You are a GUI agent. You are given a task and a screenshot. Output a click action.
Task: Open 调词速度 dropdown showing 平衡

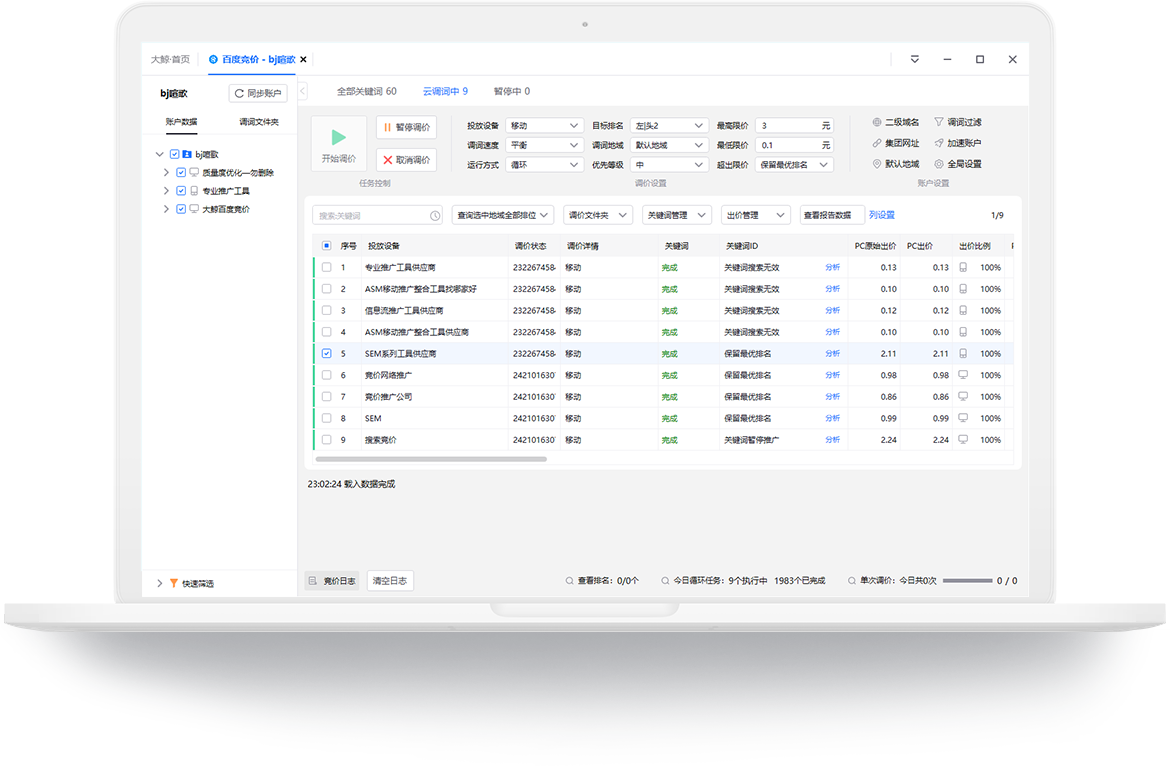[x=544, y=145]
